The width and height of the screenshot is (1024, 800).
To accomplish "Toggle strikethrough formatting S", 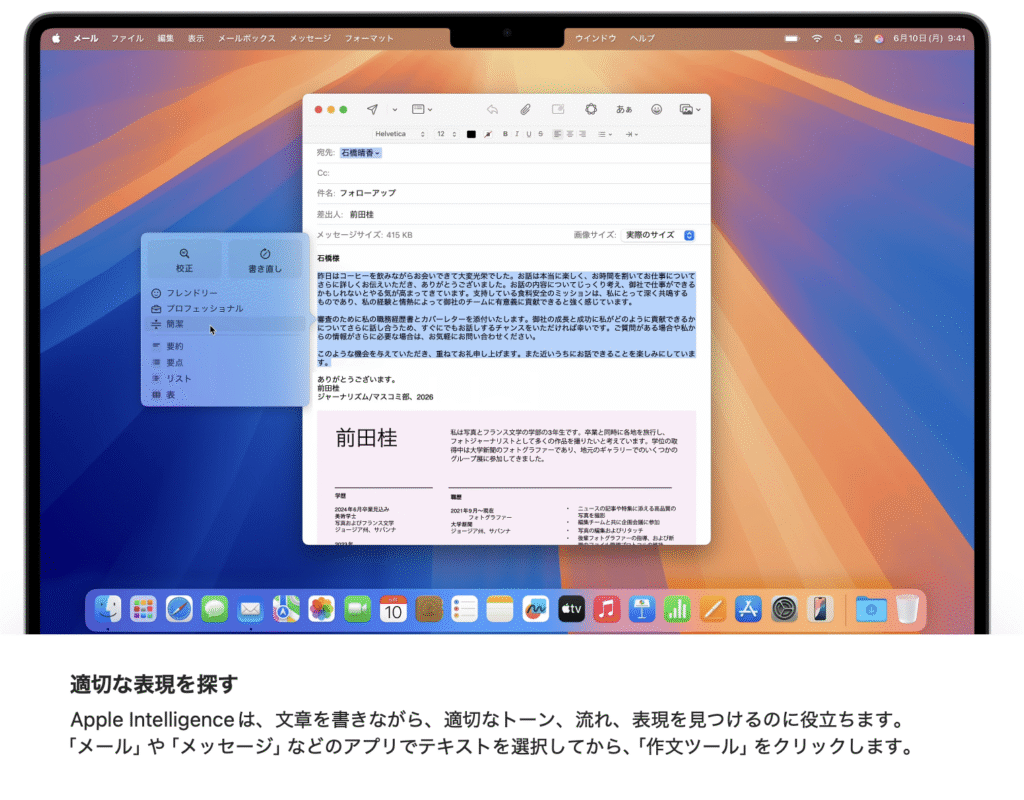I will coord(540,134).
